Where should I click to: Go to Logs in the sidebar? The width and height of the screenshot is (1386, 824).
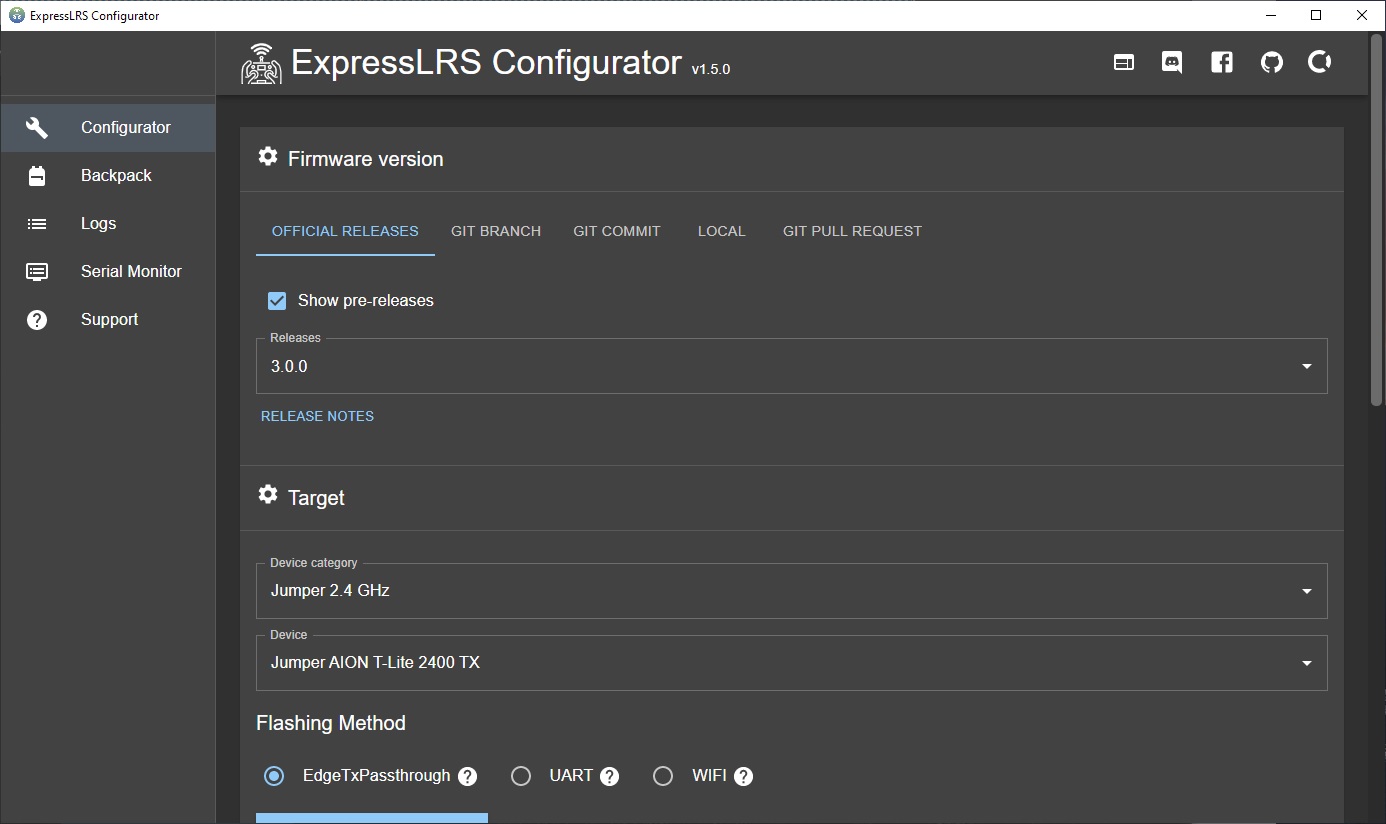107,224
